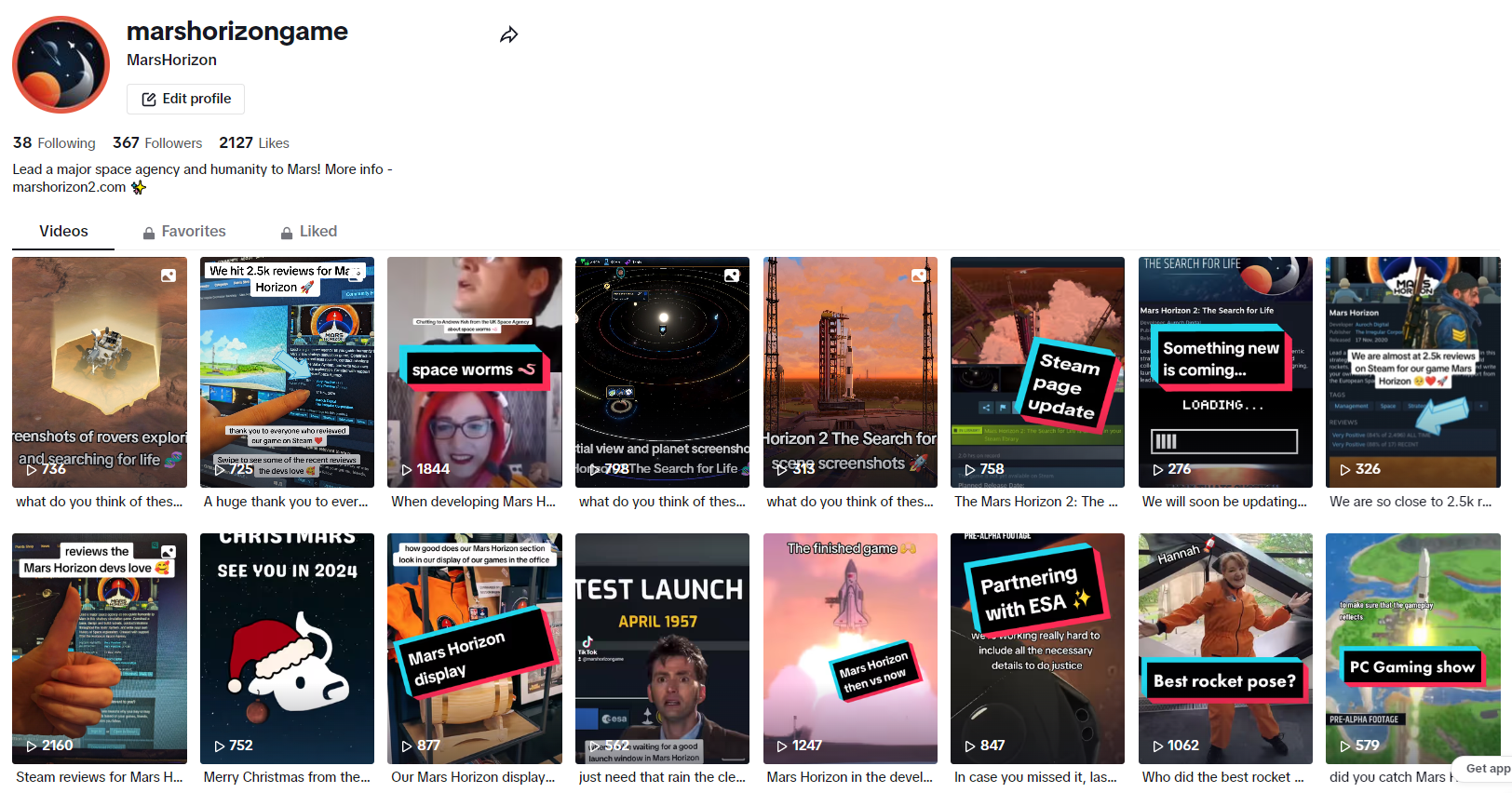Open the 'We hit 2.5k reviews' video

pyautogui.click(x=287, y=372)
